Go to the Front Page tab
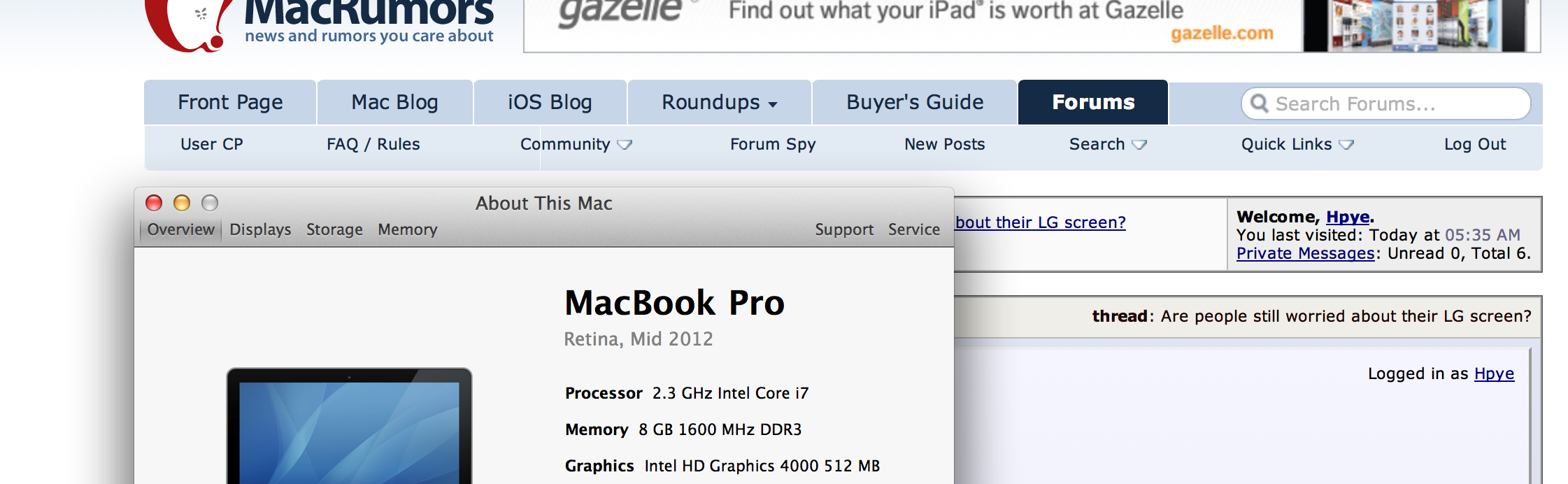Screen dimensions: 1568x484 [230, 102]
